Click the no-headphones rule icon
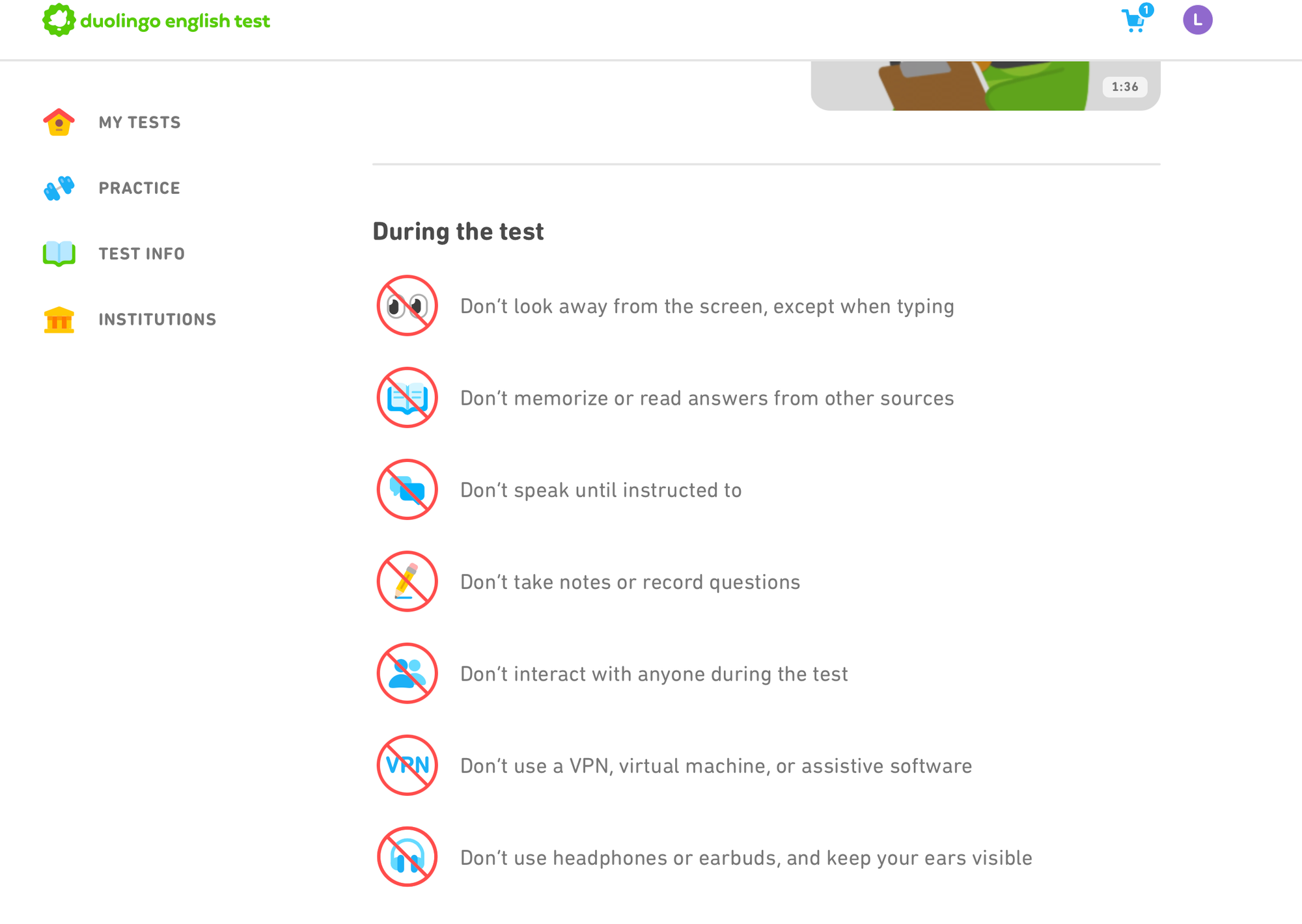 [x=407, y=858]
